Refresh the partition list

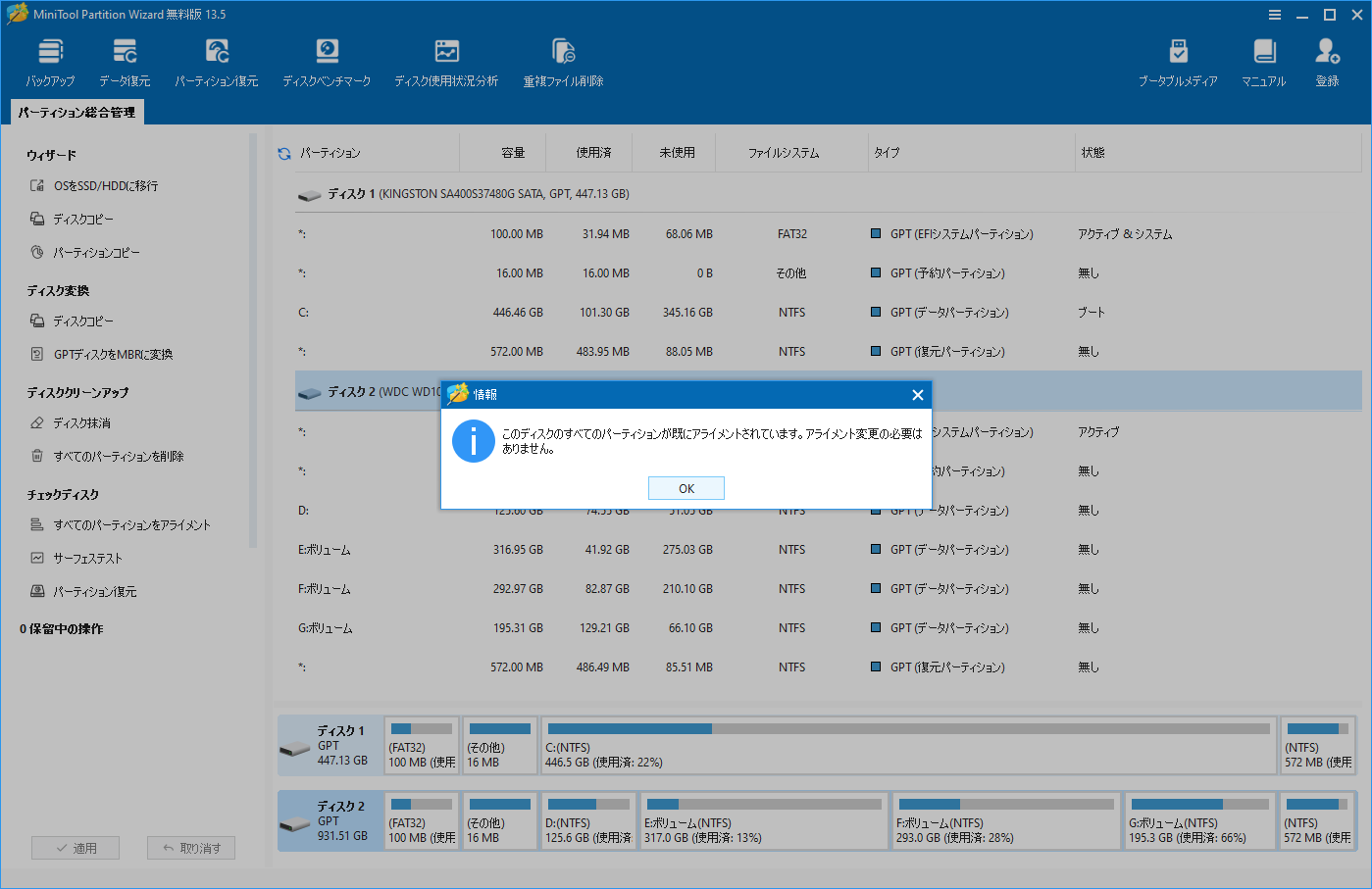coord(283,152)
